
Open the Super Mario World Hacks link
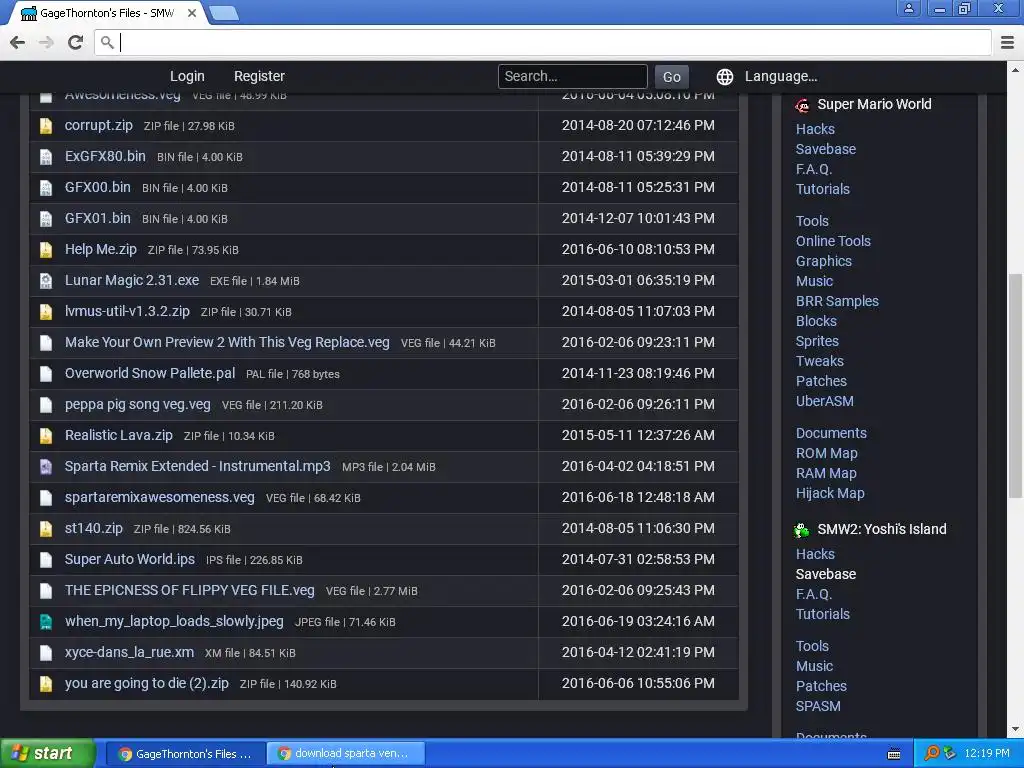[x=815, y=129]
